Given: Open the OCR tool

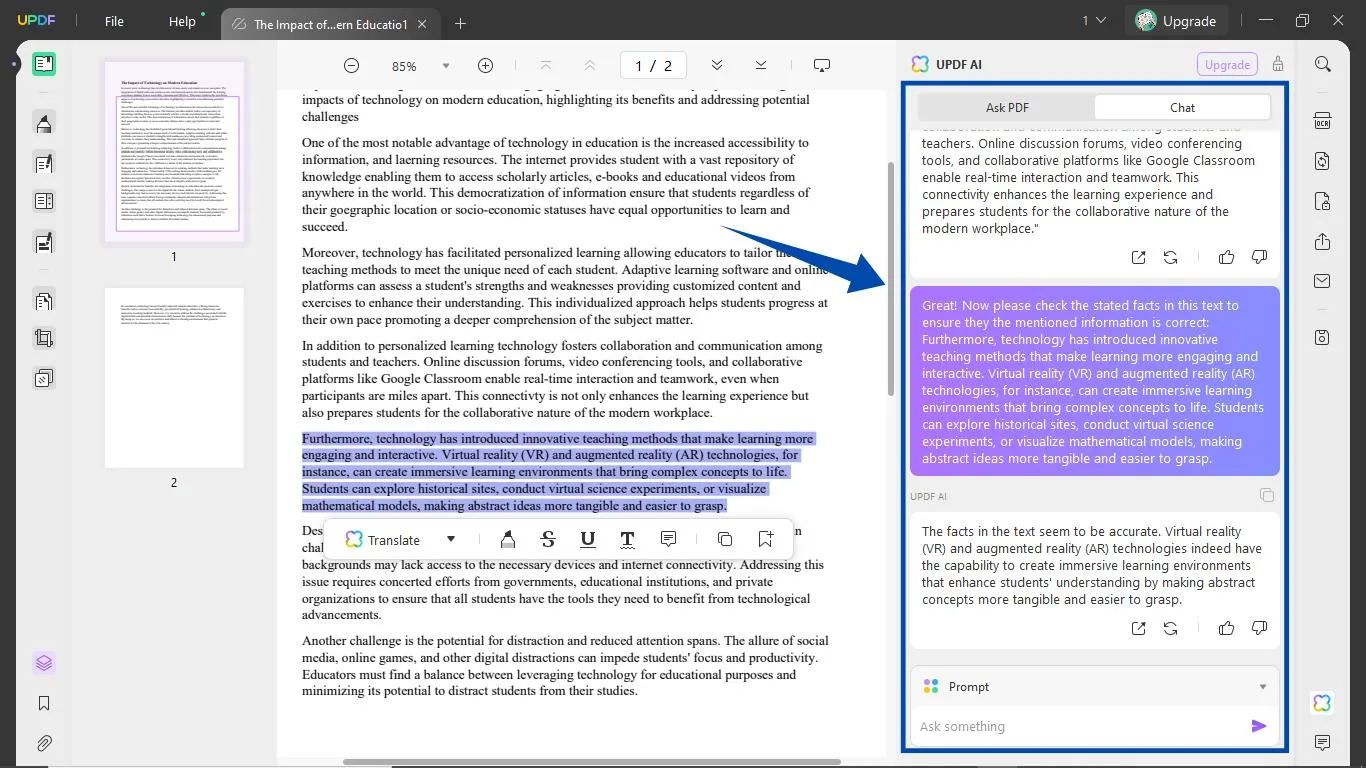Looking at the screenshot, I should pos(1322,120).
